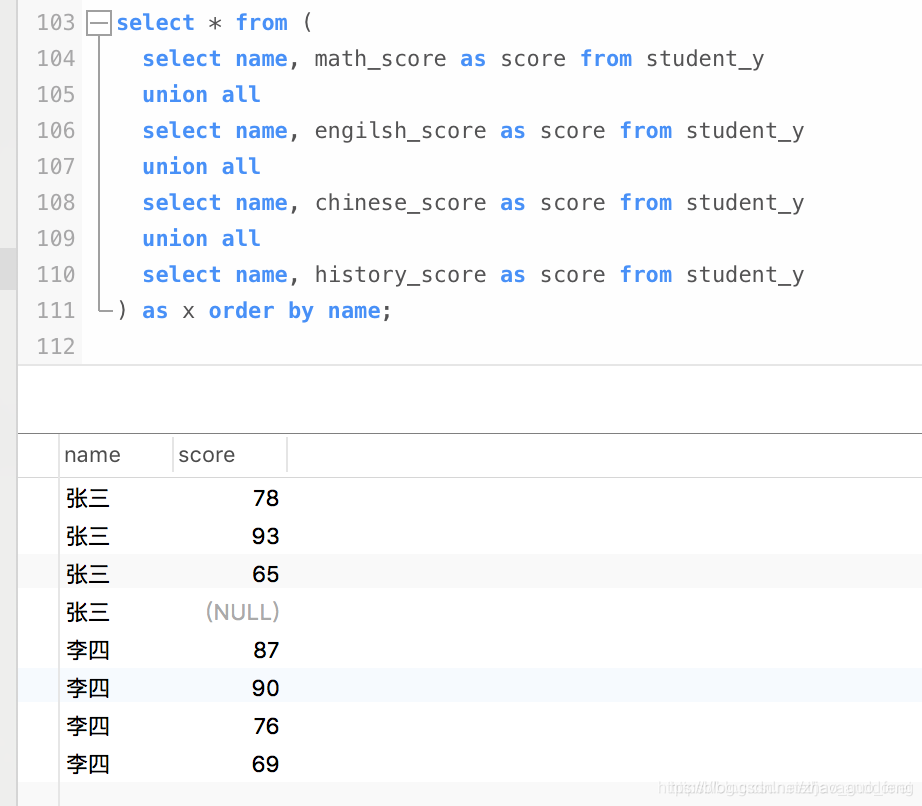Select the 李四 name cell beside score 87
922x806 pixels.
click(x=116, y=650)
